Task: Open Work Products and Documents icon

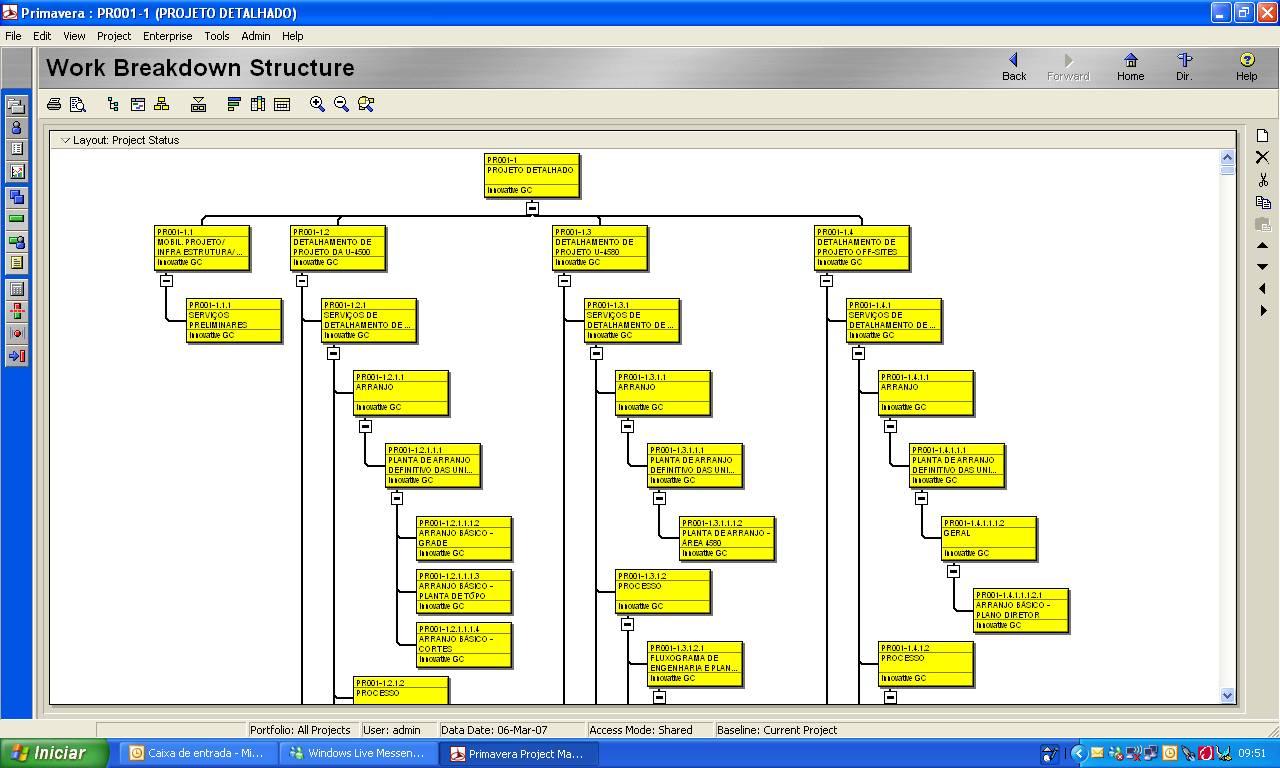Action: pos(16,263)
